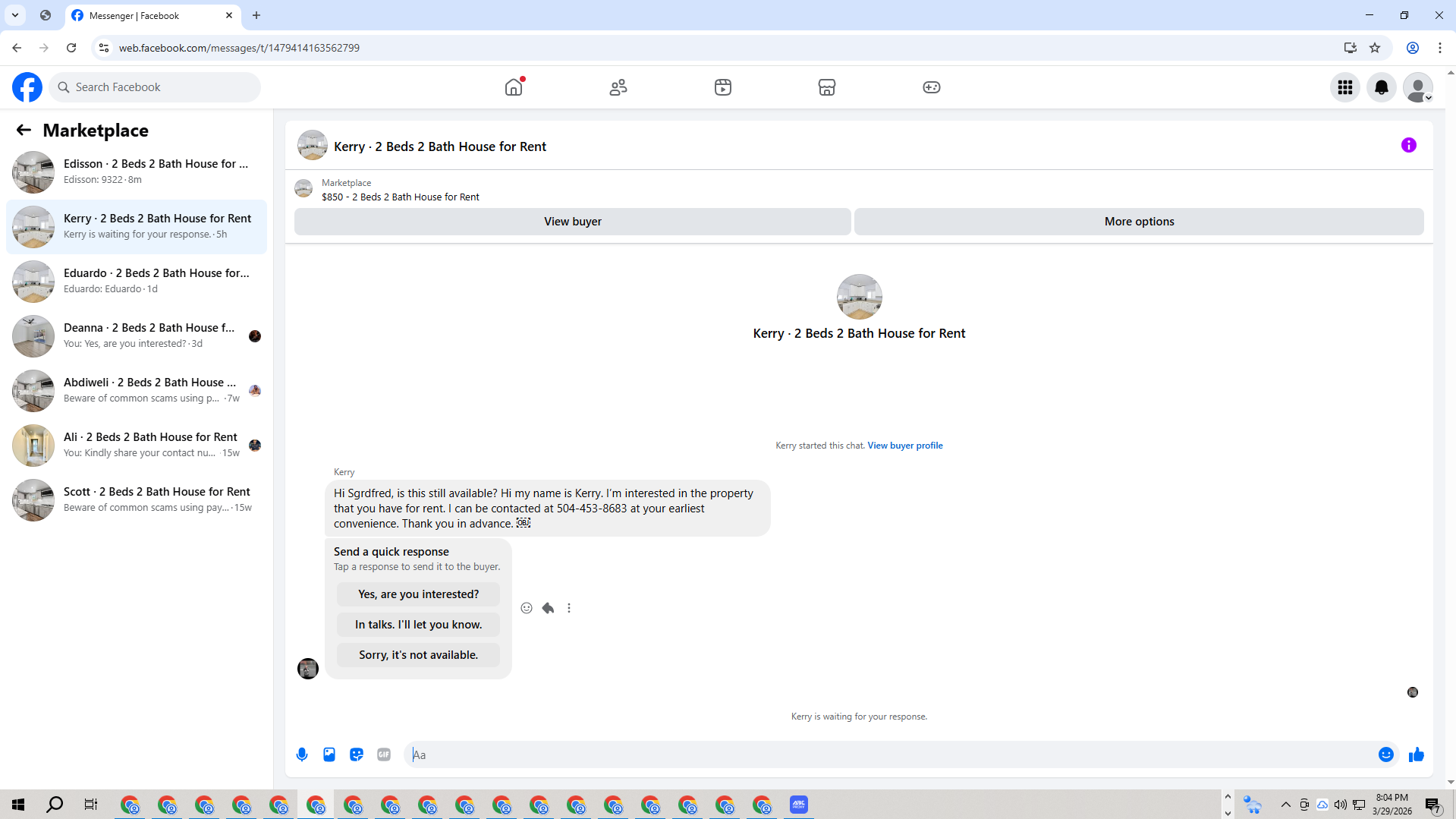This screenshot has height=819, width=1456.
Task: Open more options for the message
Action: 569,608
